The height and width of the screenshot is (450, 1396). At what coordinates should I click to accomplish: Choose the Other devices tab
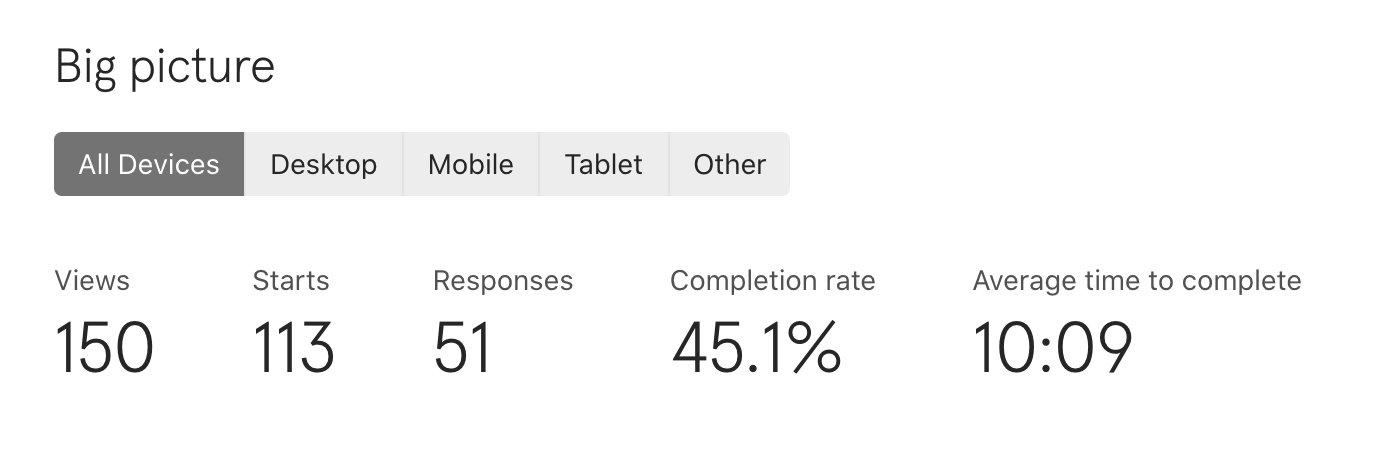pyautogui.click(x=729, y=164)
